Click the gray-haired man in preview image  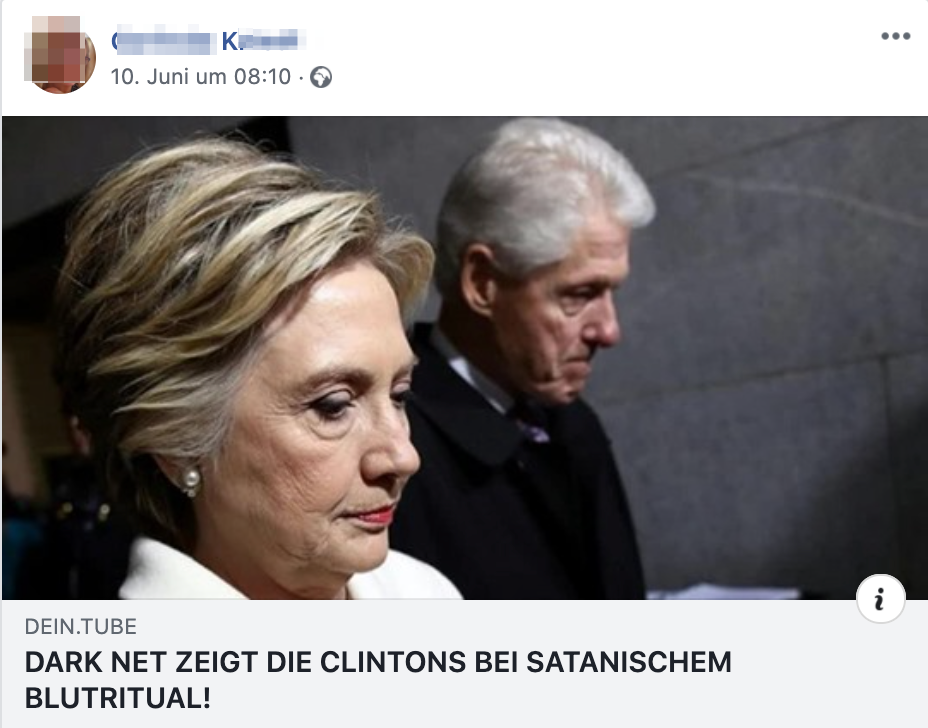point(533,355)
